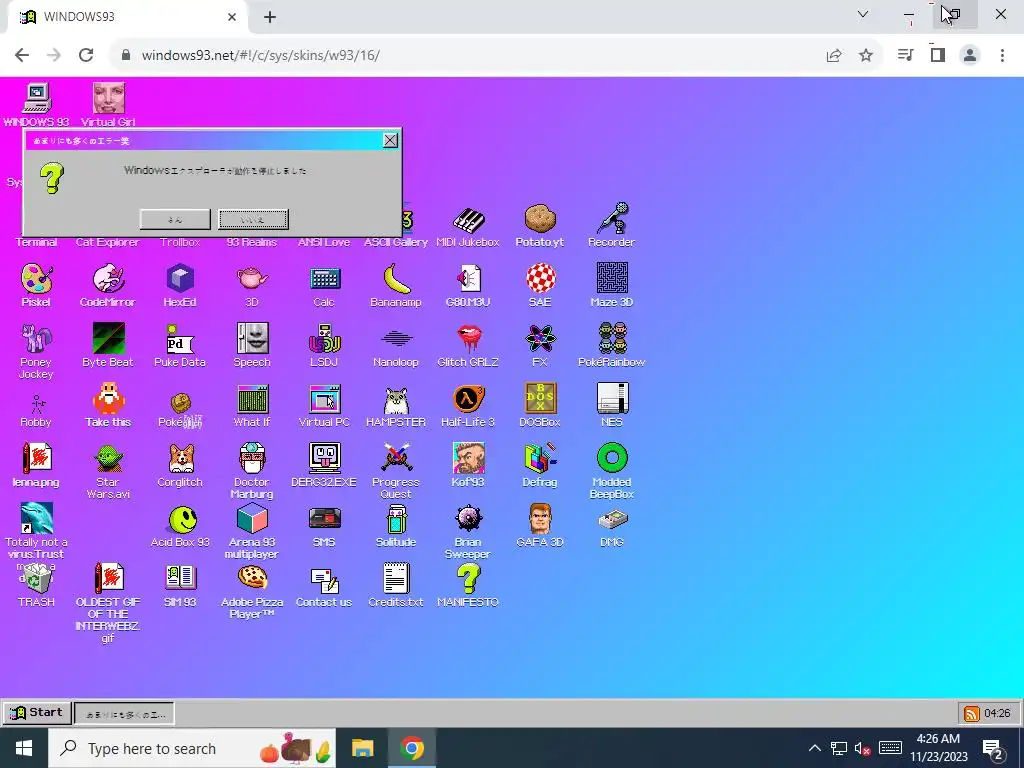Select the error dialog taskbar entry
Image resolution: width=1024 pixels, height=768 pixels.
tap(124, 714)
